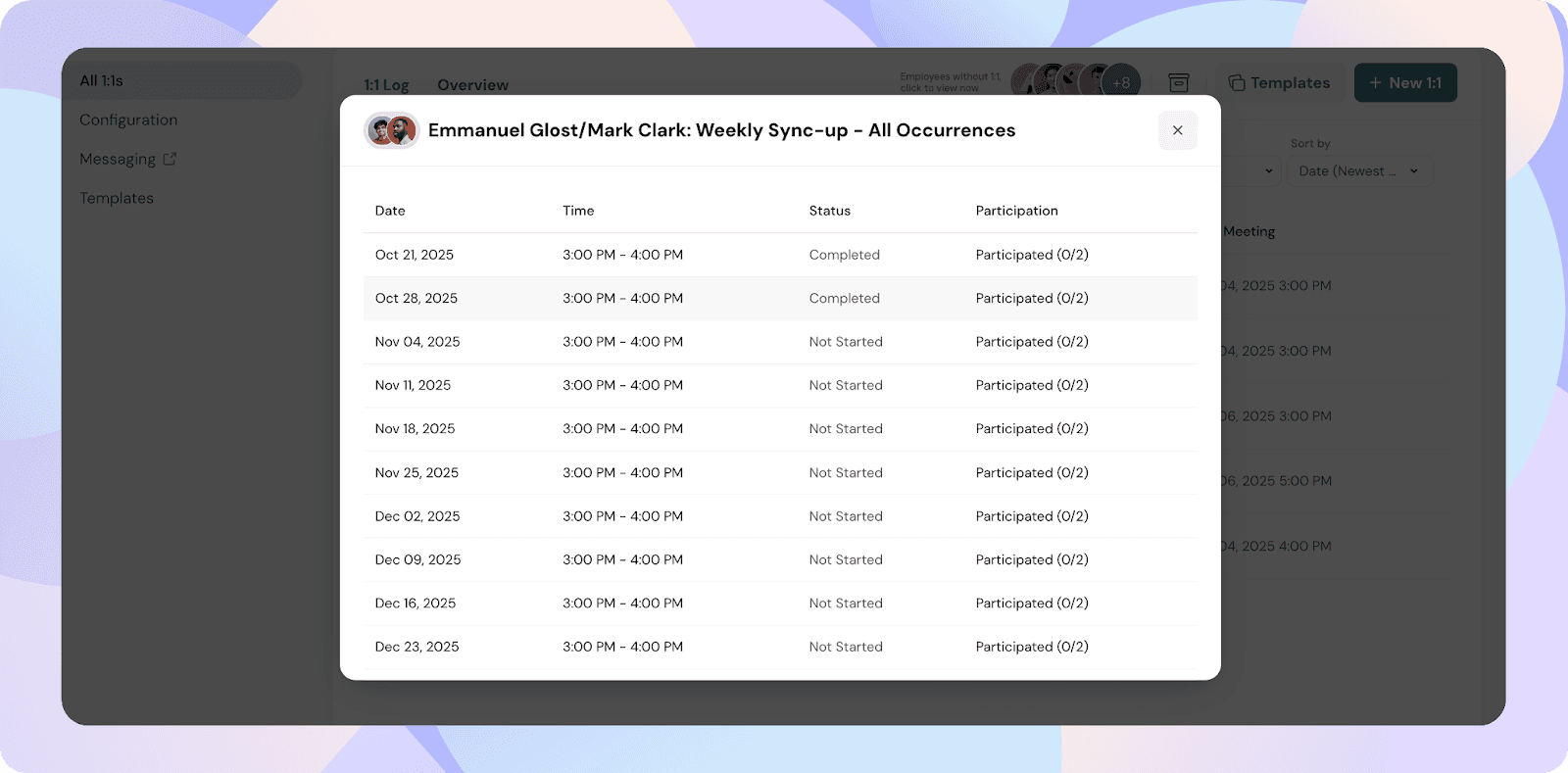
Task: Open the Nov 04, 2025 occurrence
Action: [x=779, y=342]
